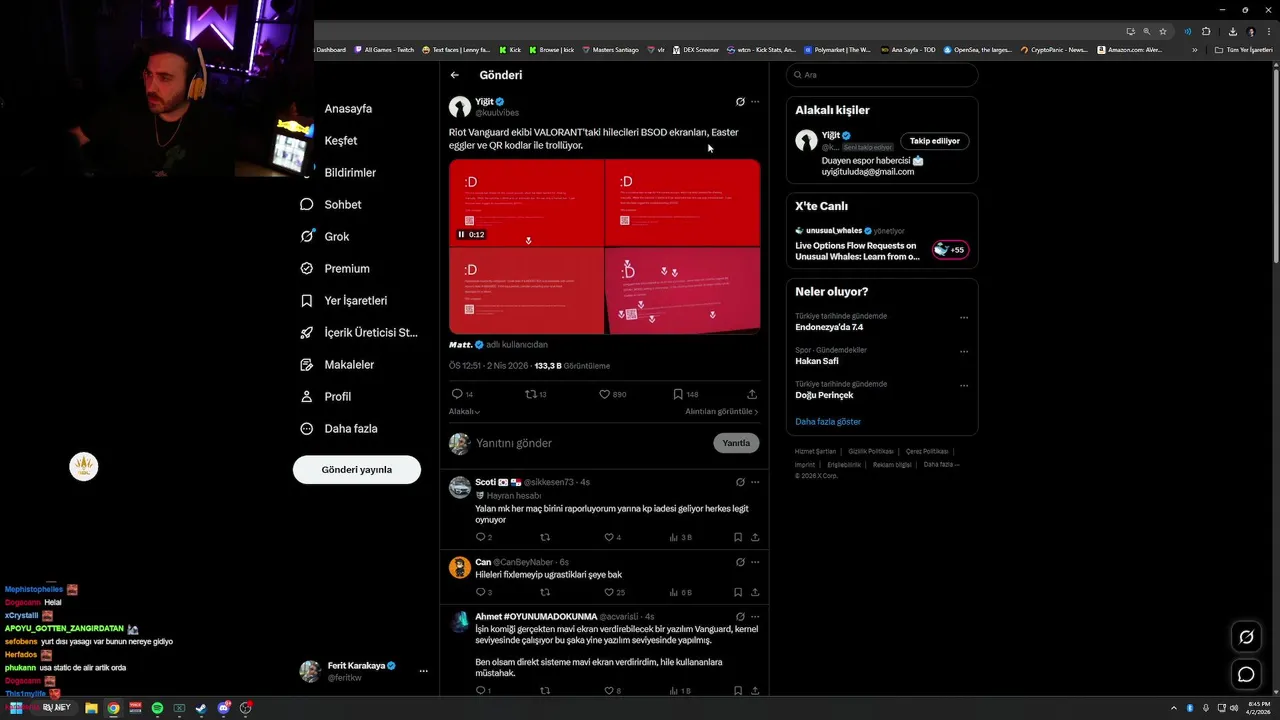The image size is (1280, 720).
Task: Open Chrome extensions puzzle icon
Action: coord(1206,31)
